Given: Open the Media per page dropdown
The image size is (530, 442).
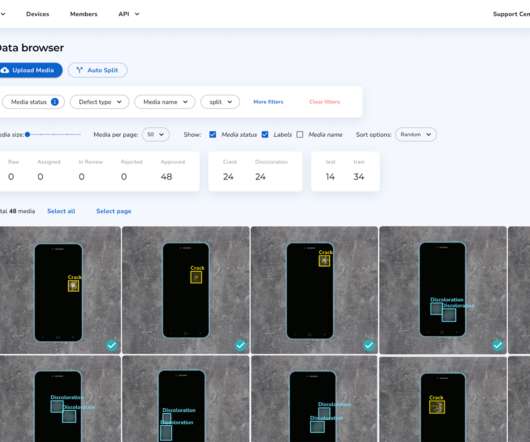Looking at the screenshot, I should [155, 134].
